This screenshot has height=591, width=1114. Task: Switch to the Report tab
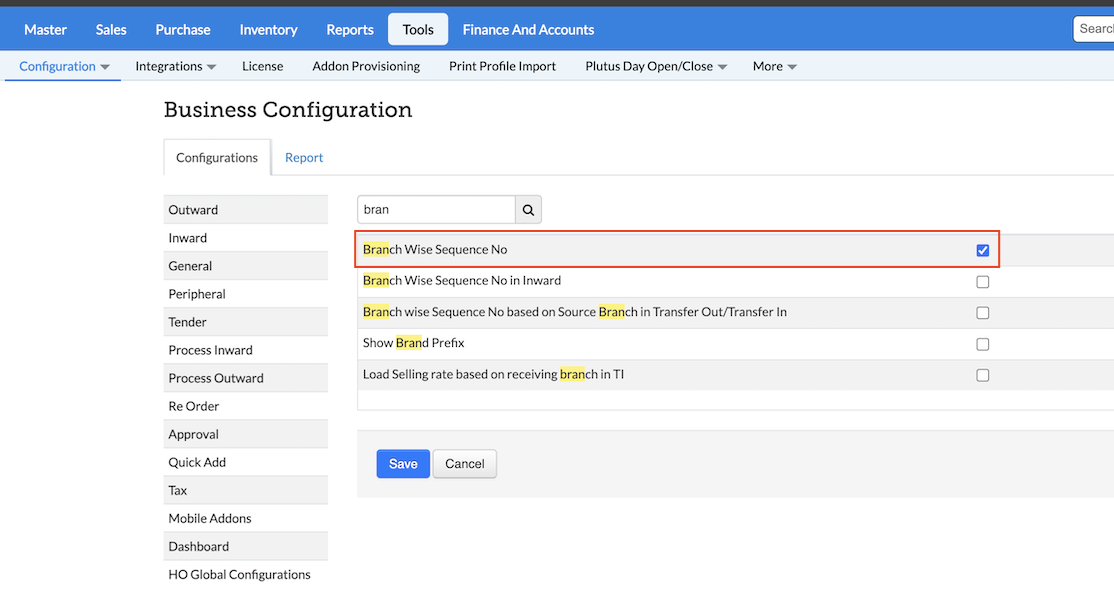pos(304,158)
